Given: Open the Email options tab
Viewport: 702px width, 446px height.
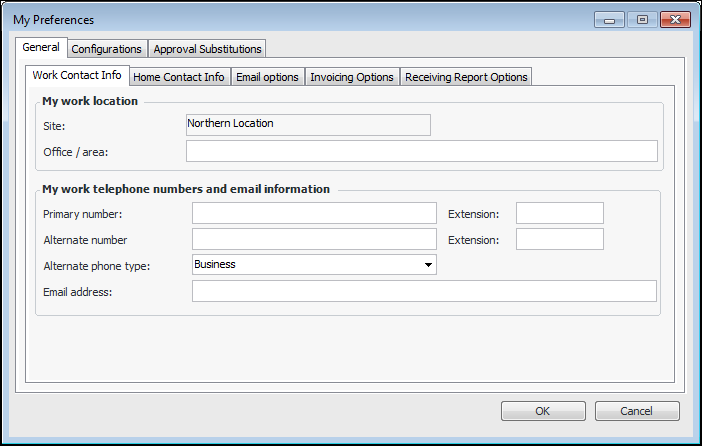Looking at the screenshot, I should pyautogui.click(x=267, y=77).
